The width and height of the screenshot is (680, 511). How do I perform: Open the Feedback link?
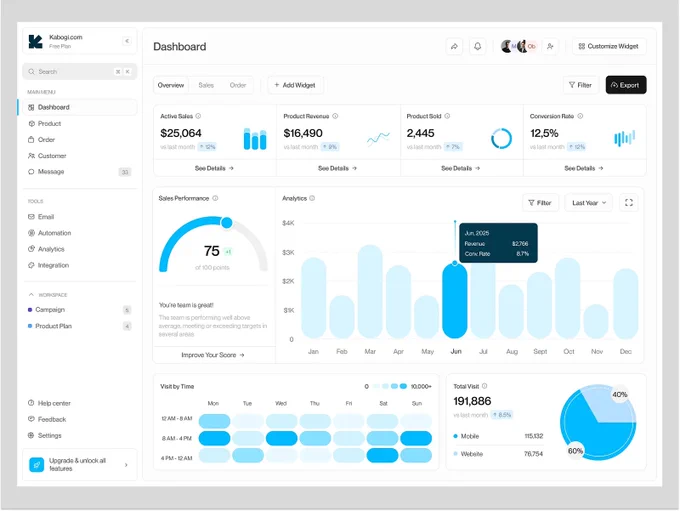pyautogui.click(x=47, y=419)
